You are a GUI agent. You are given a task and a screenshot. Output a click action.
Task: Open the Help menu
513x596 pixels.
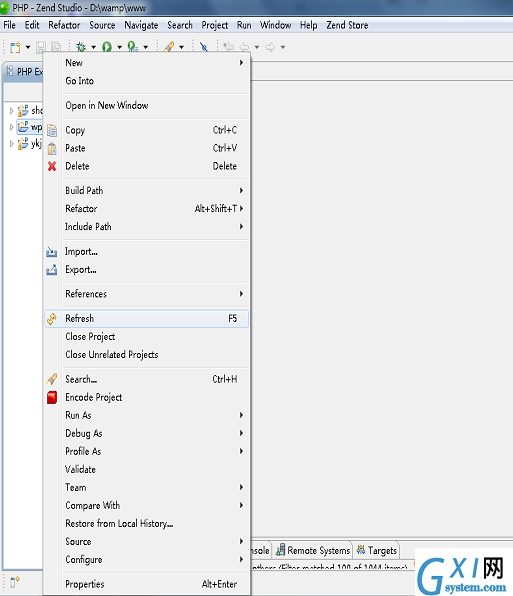[x=309, y=25]
